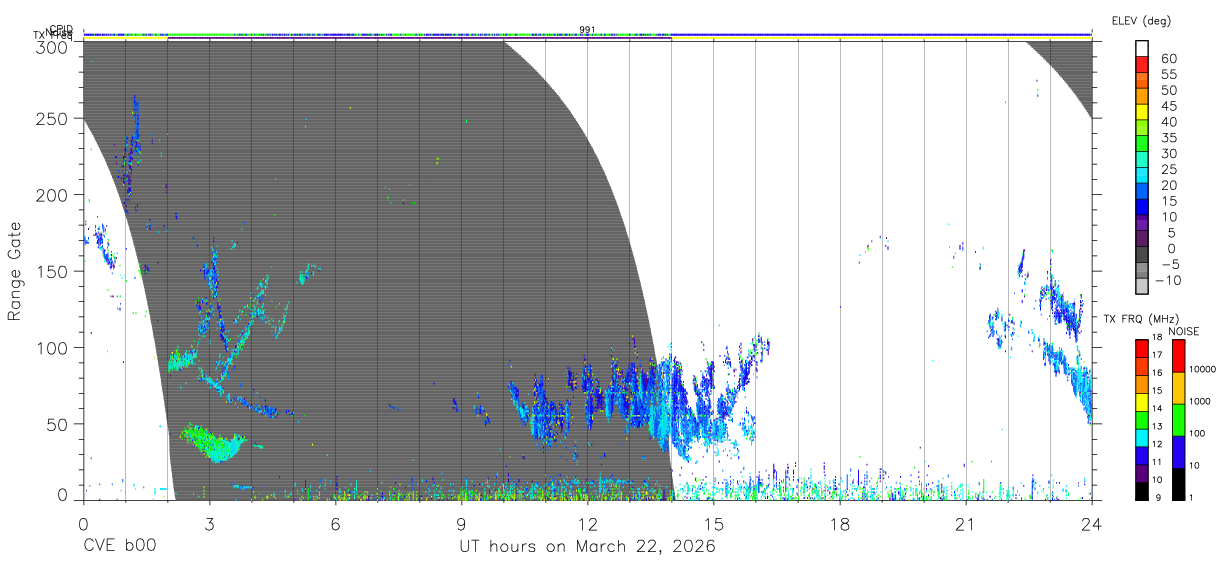Select the cyan swatch in the TX FRQ bar
This screenshot has width=1228, height=567.
pyautogui.click(x=1142, y=436)
